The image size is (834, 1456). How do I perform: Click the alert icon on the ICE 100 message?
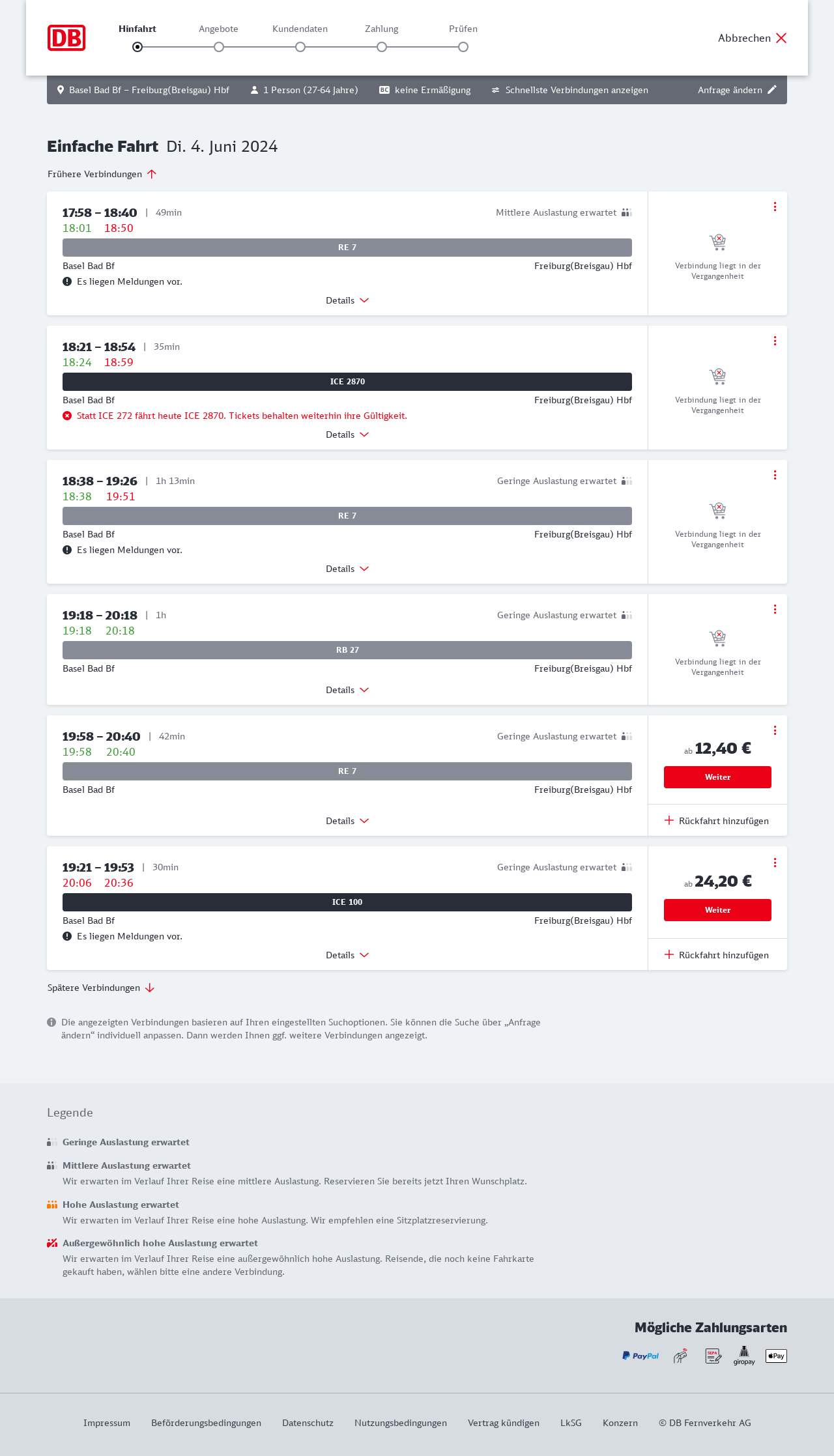pos(67,936)
